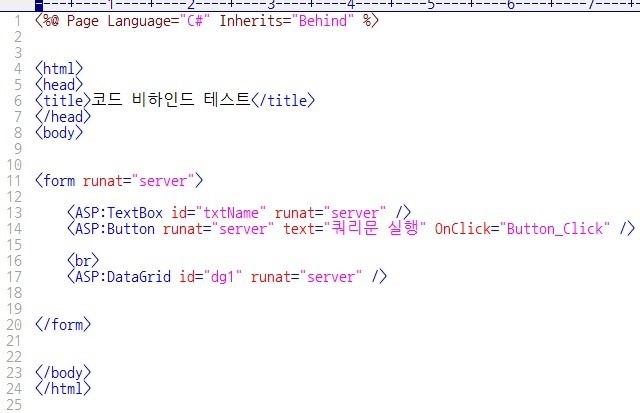This screenshot has height=413, width=640.
Task: Click the opening <body> tag
Action: coord(59,133)
